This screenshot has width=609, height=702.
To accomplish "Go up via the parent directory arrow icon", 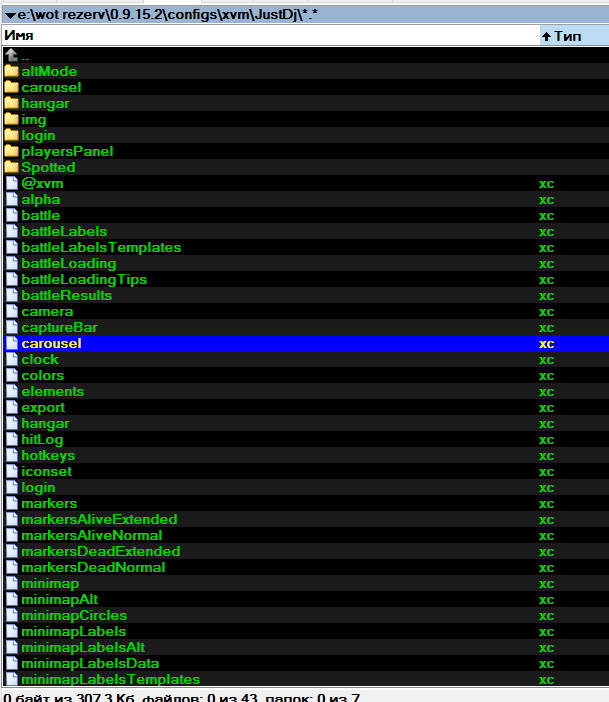I will (x=11, y=55).
